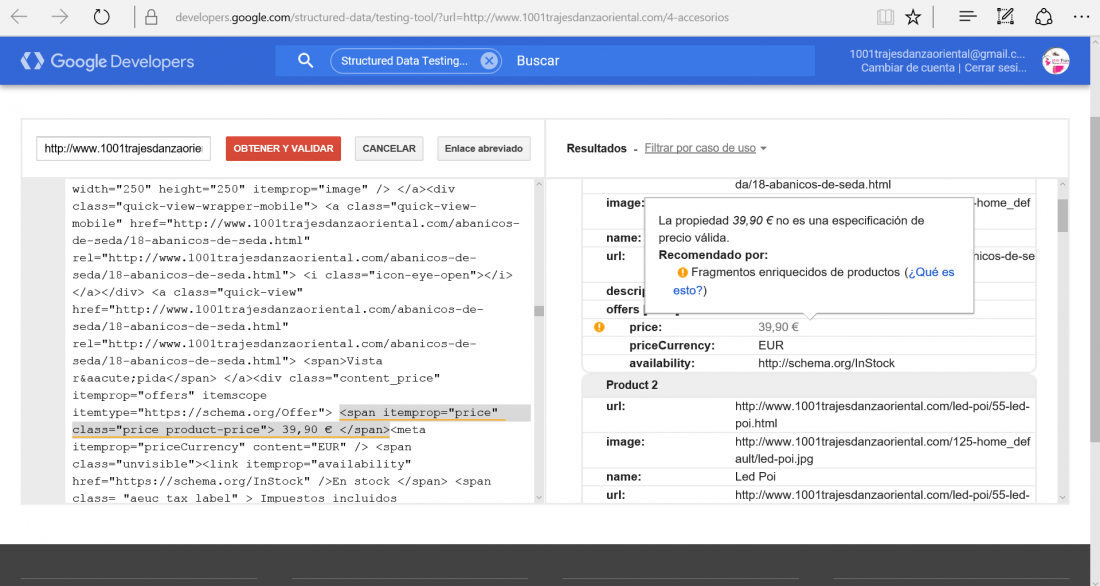Click warning icon next to Fragmentos enriquecidos
Screen dimensions: 1100x586
(682, 272)
